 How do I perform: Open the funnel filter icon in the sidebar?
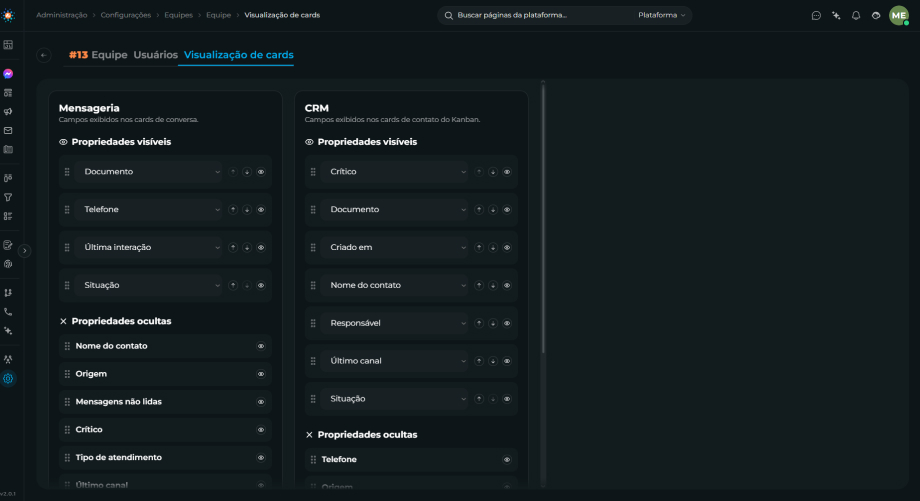pos(8,197)
